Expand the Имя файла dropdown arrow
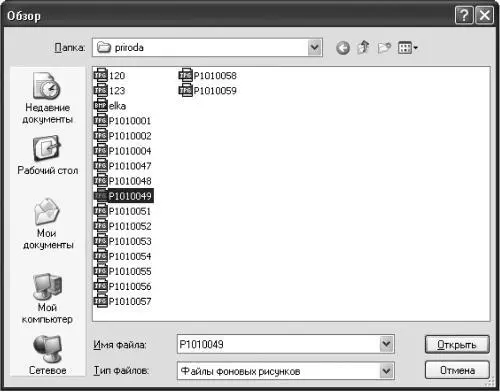This screenshot has width=500, height=392. tap(386, 344)
